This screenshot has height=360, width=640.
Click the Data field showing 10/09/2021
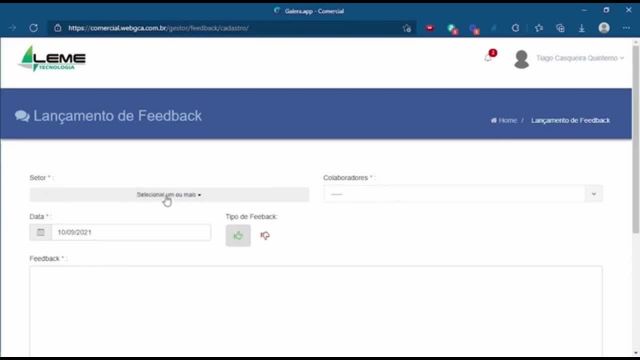(131, 232)
